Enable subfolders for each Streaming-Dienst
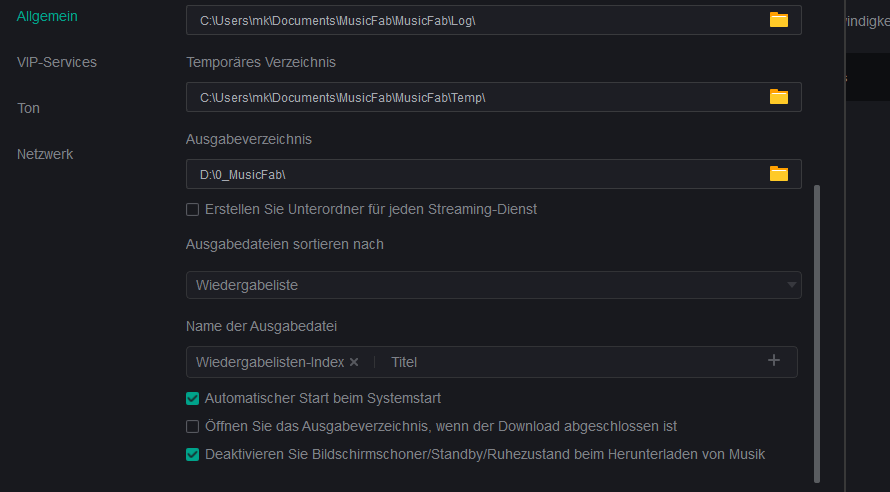Image resolution: width=890 pixels, height=492 pixels. tap(193, 210)
